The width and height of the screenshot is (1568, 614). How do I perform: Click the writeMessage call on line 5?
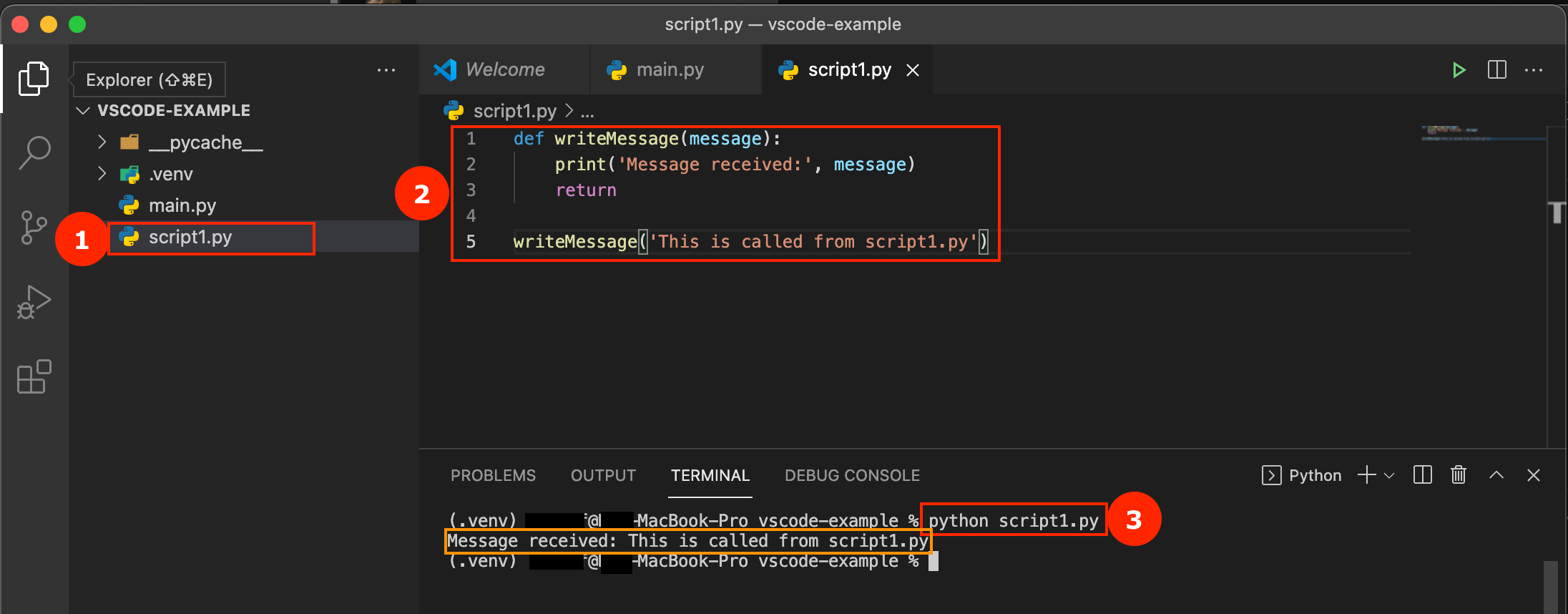pyautogui.click(x=750, y=242)
